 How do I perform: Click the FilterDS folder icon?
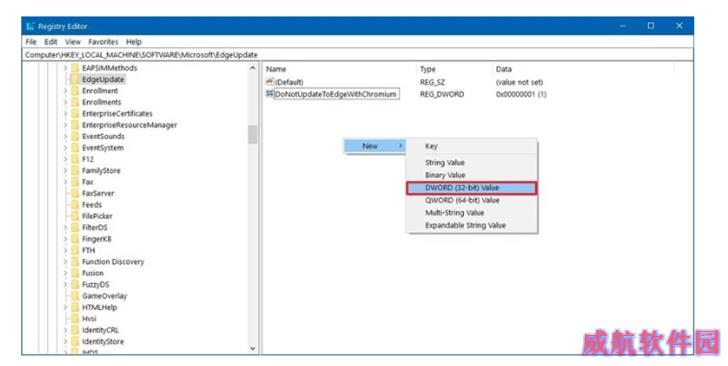[x=75, y=227]
